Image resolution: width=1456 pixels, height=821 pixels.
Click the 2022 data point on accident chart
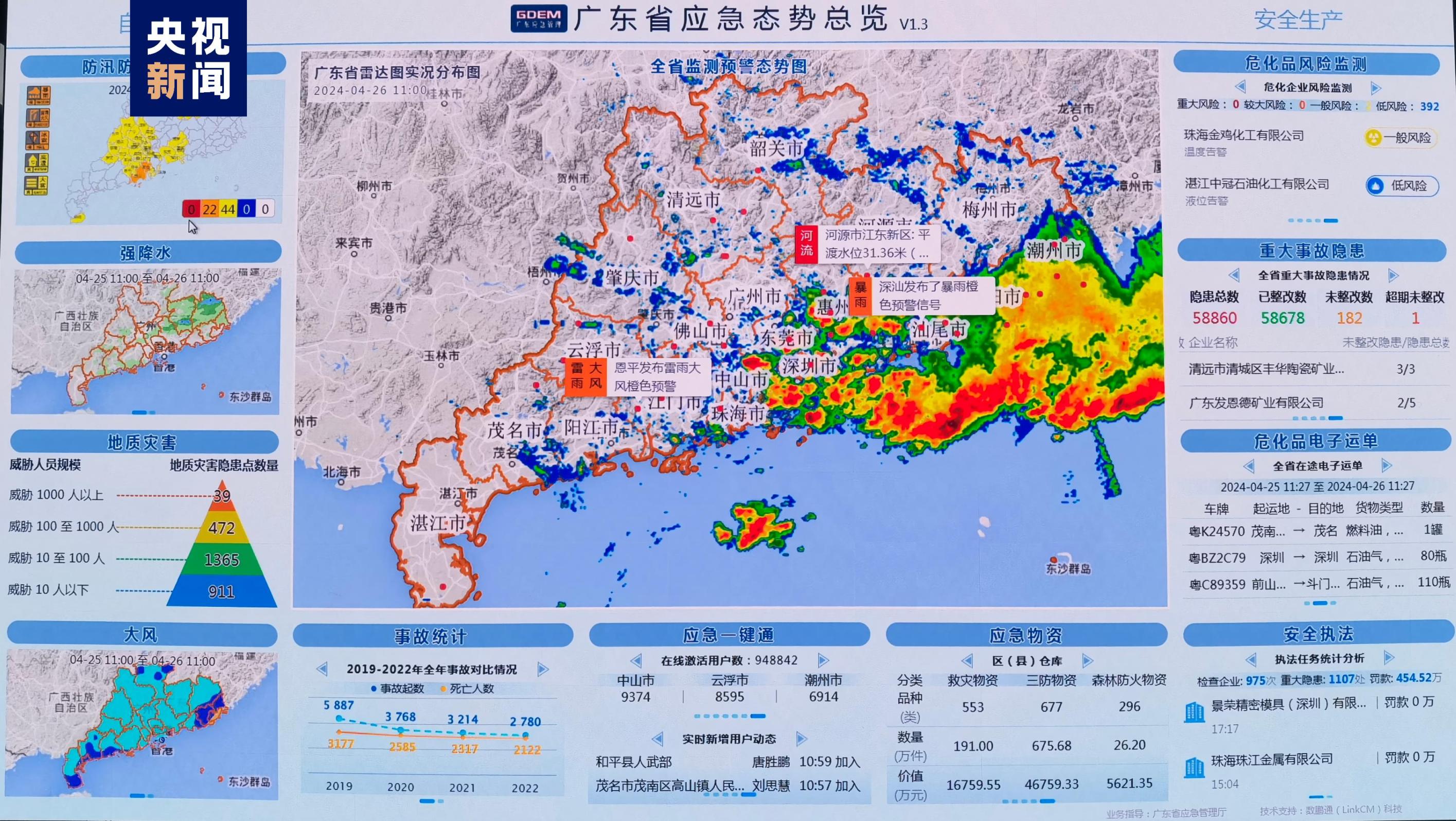tap(525, 736)
